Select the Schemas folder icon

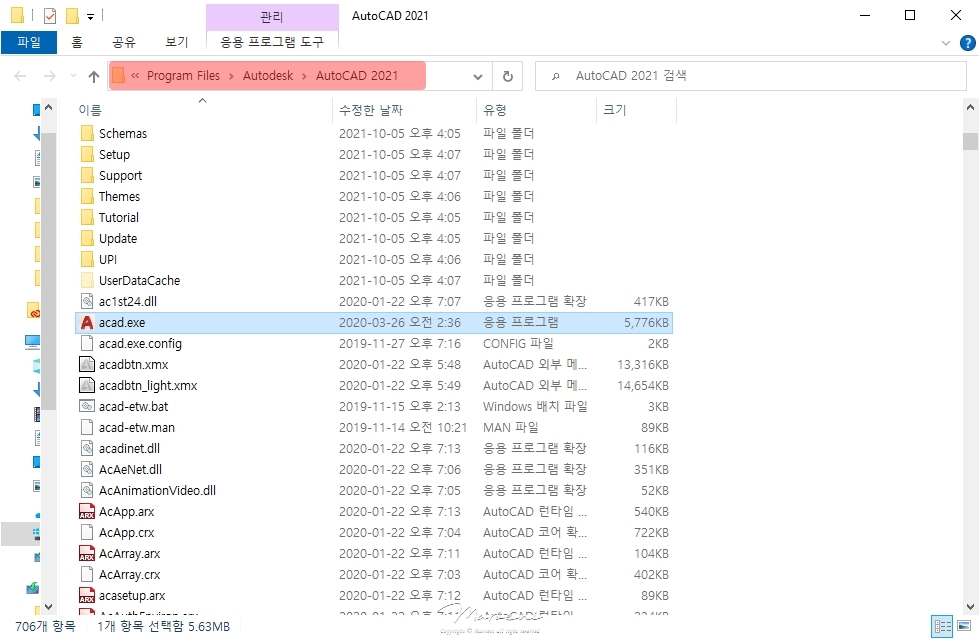(x=88, y=133)
